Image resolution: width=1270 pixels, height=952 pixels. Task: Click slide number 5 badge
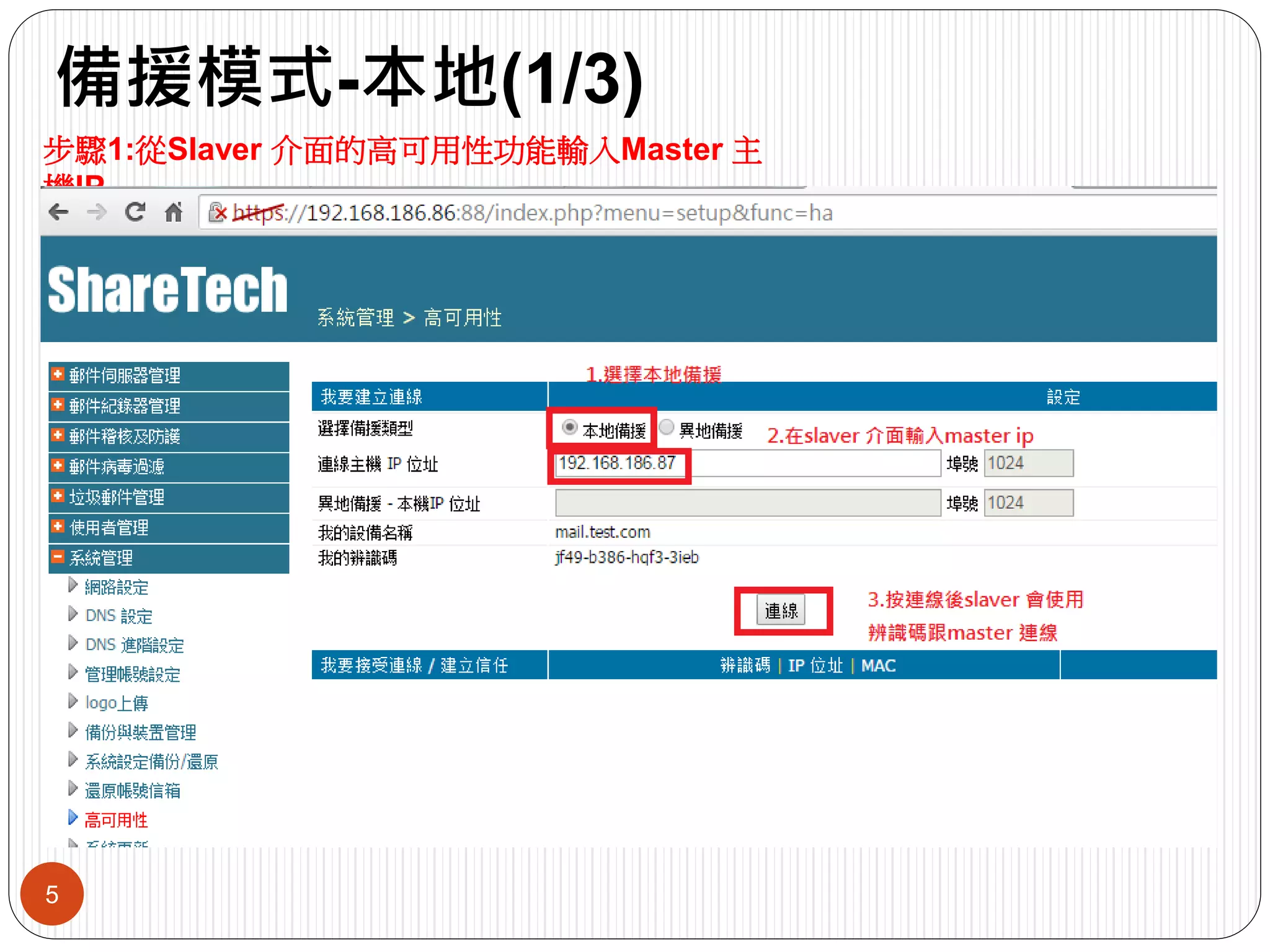point(52,894)
